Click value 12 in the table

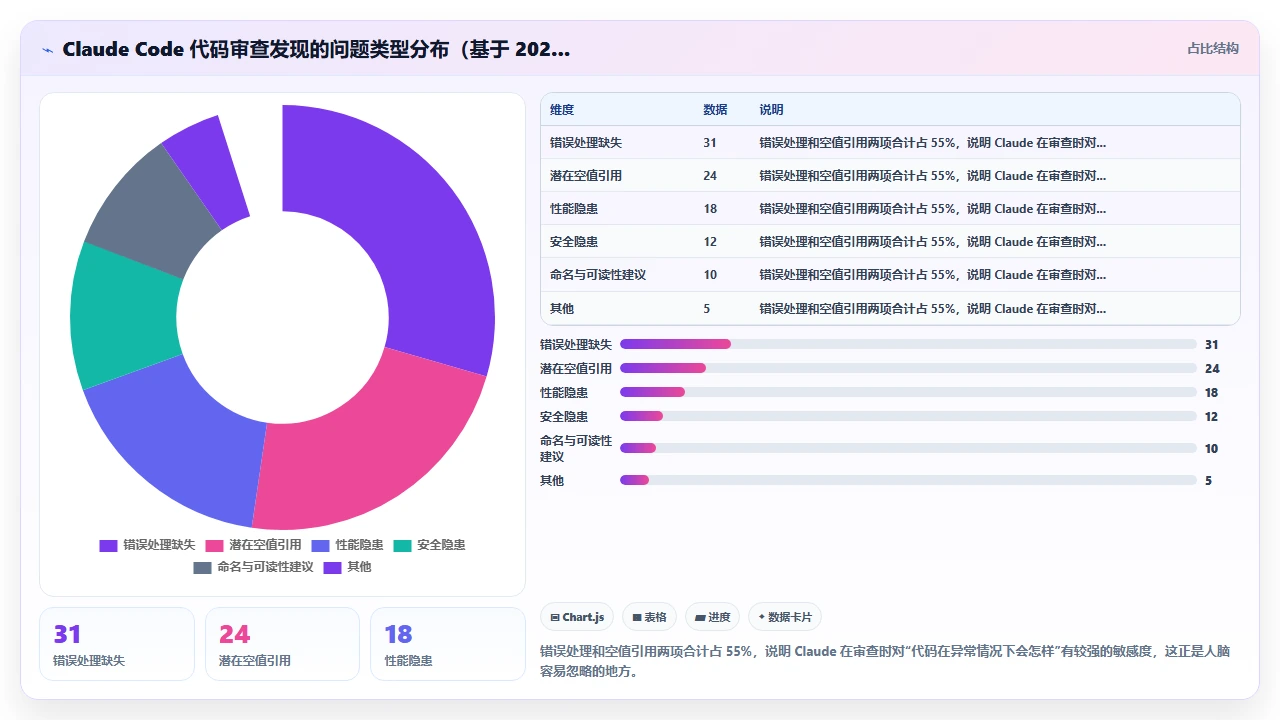[x=710, y=241]
